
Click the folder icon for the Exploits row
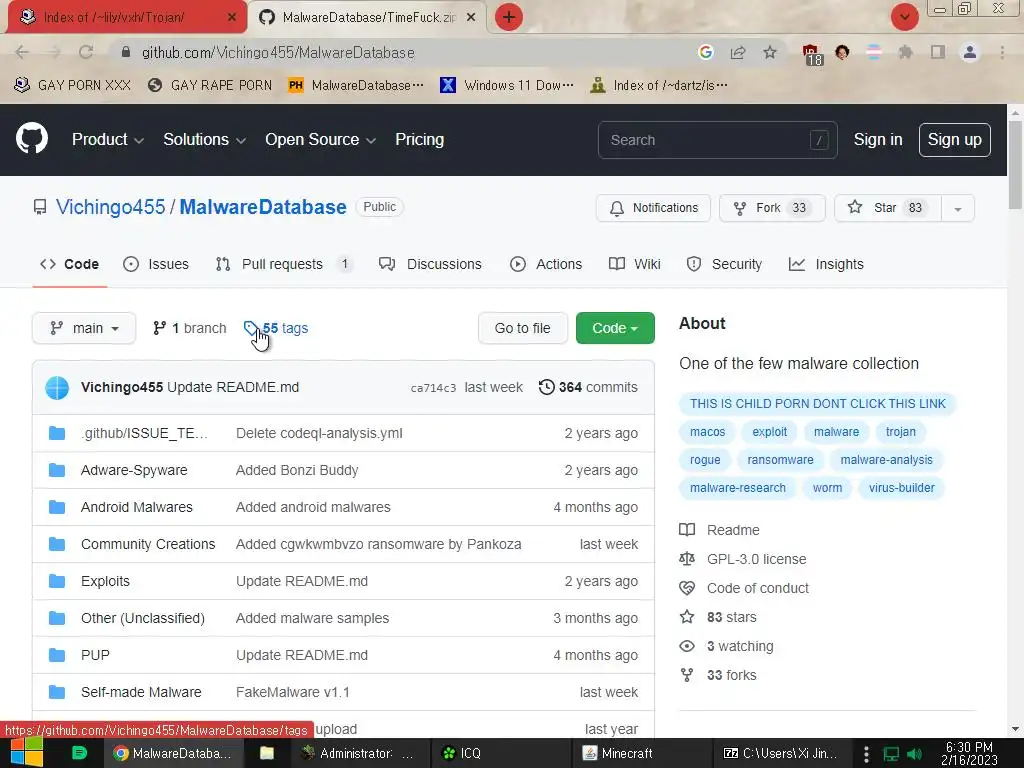57,581
